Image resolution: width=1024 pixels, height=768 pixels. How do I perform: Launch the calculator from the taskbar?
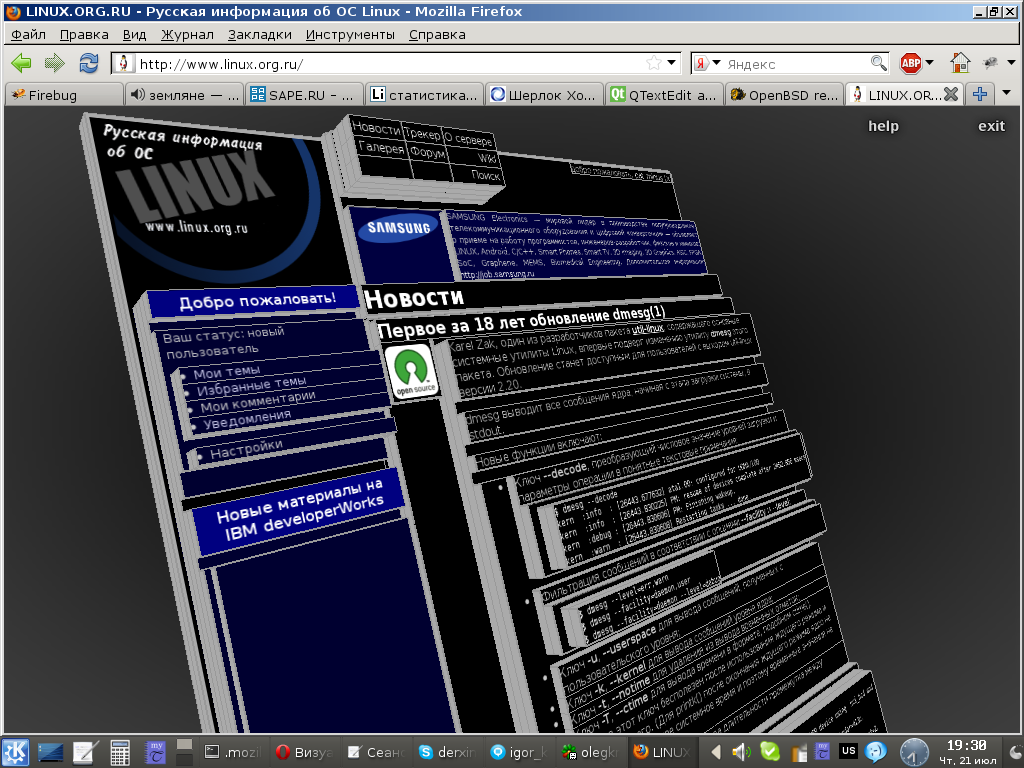click(x=121, y=751)
